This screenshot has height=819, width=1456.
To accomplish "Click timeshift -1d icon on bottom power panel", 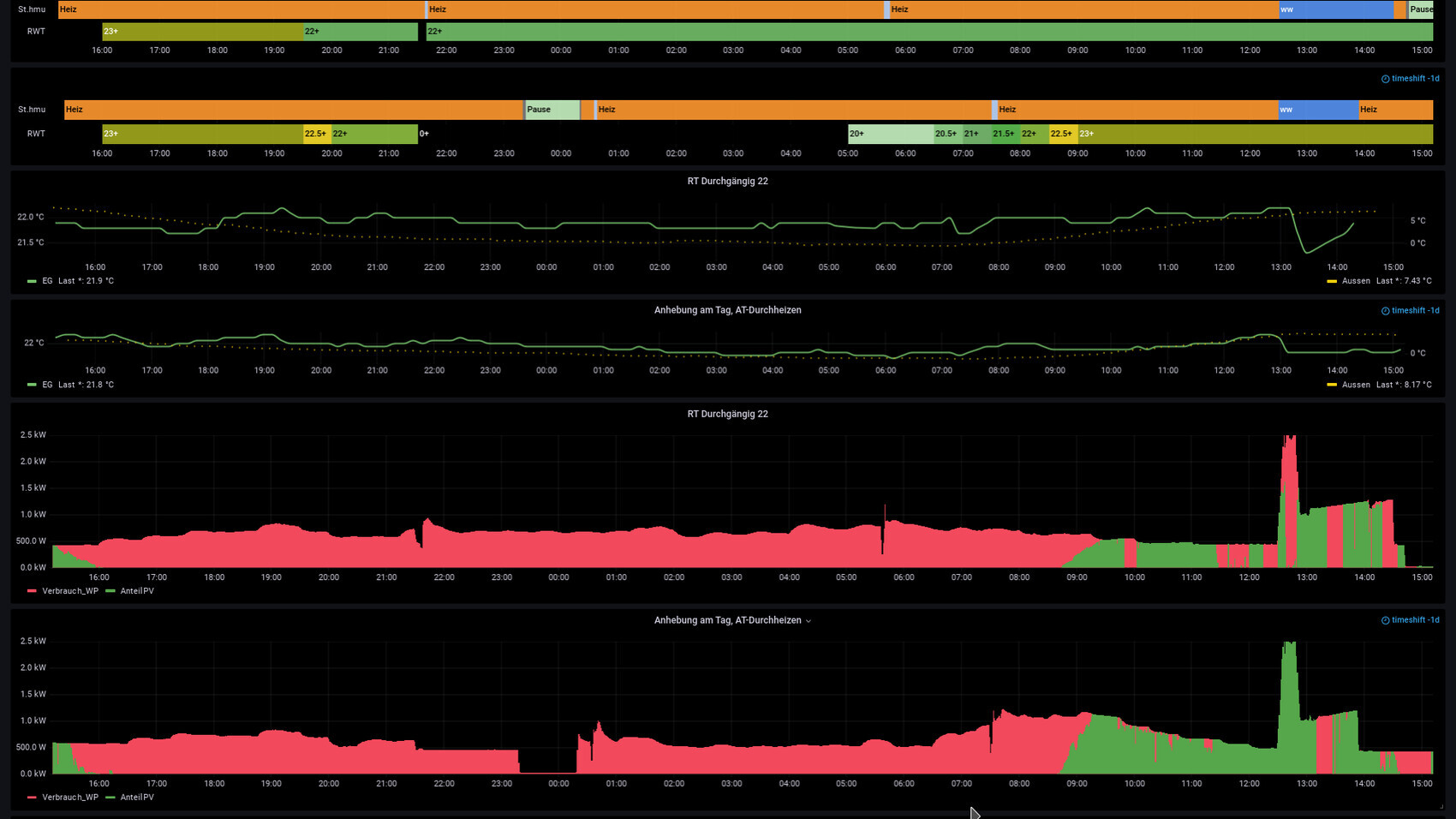I will (1385, 620).
